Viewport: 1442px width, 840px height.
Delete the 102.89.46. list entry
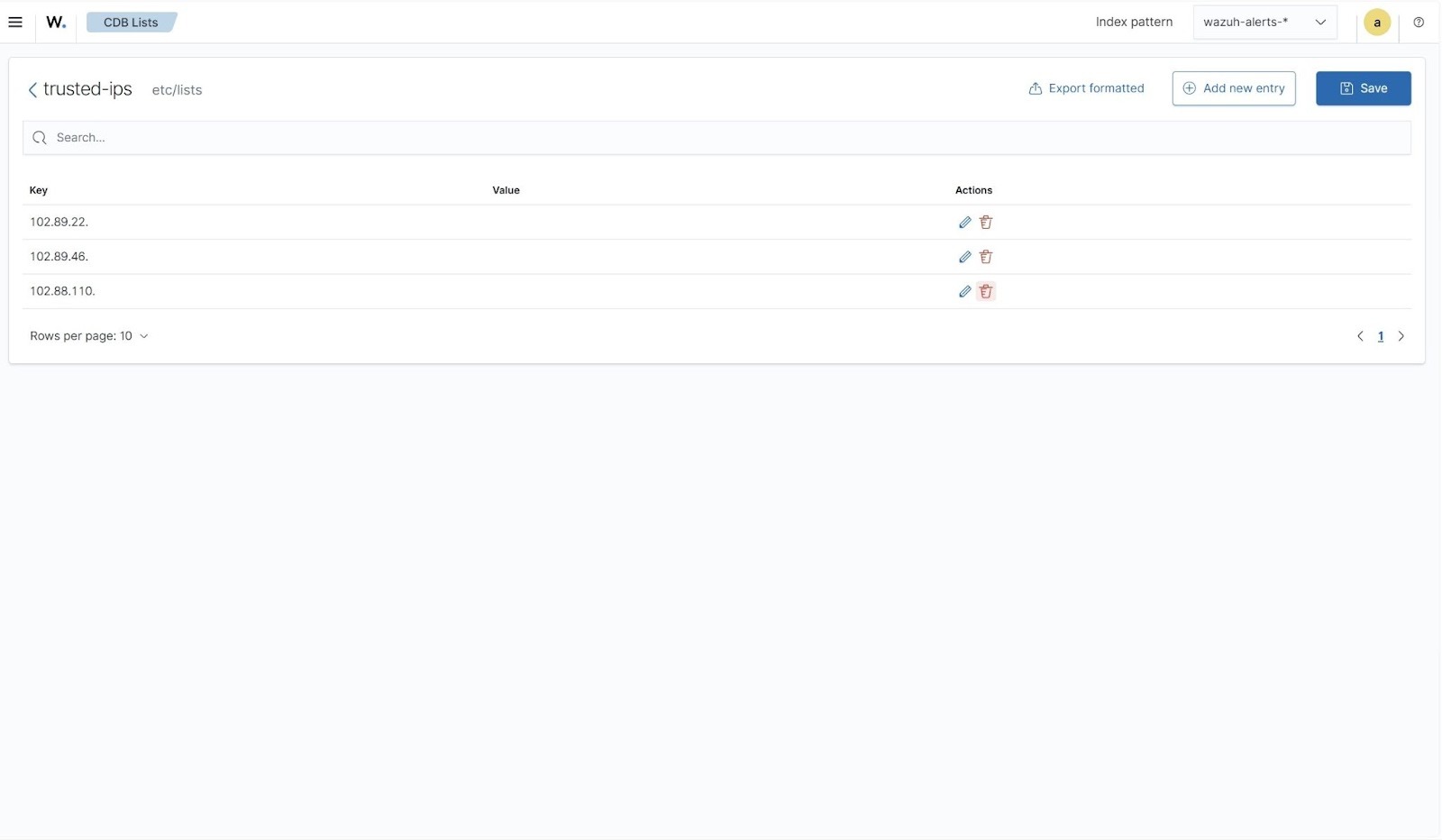tap(985, 256)
